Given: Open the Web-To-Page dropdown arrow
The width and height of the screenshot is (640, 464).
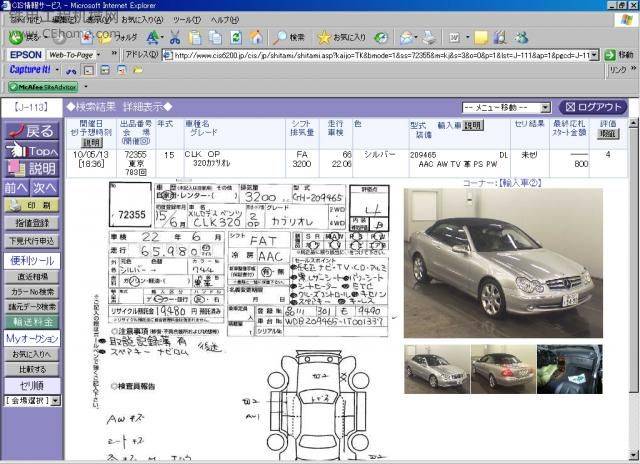Looking at the screenshot, I should [98, 54].
